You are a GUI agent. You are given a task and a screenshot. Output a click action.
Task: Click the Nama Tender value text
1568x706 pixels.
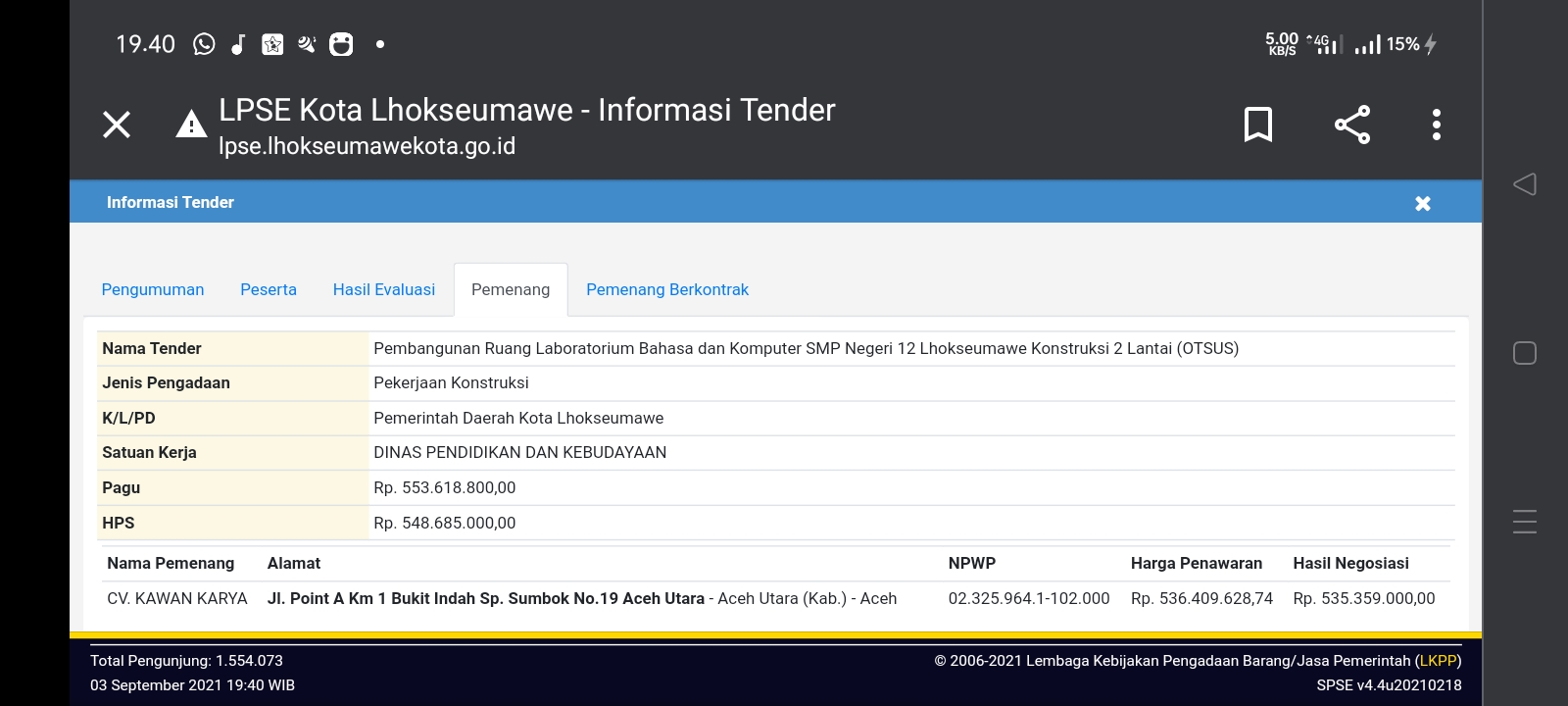pyautogui.click(x=806, y=348)
